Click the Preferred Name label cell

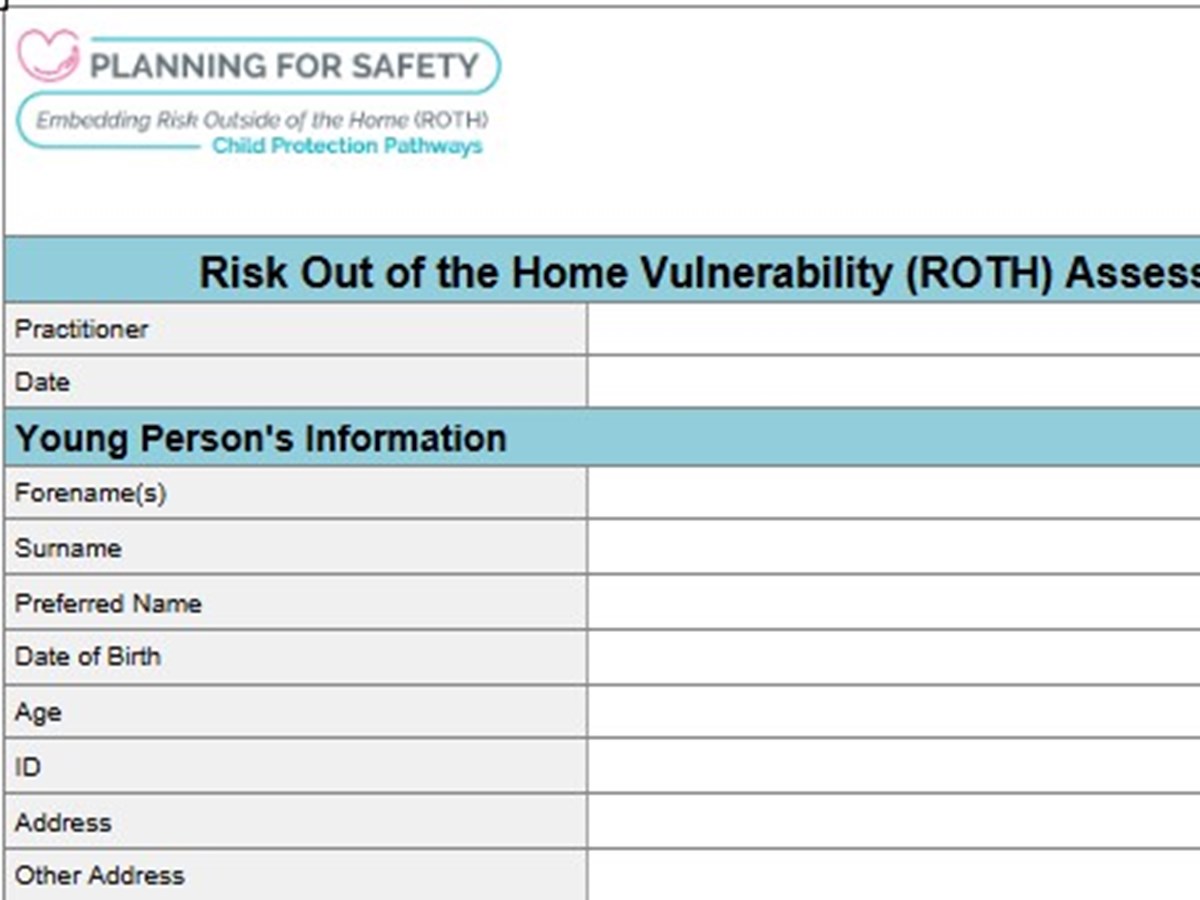295,603
